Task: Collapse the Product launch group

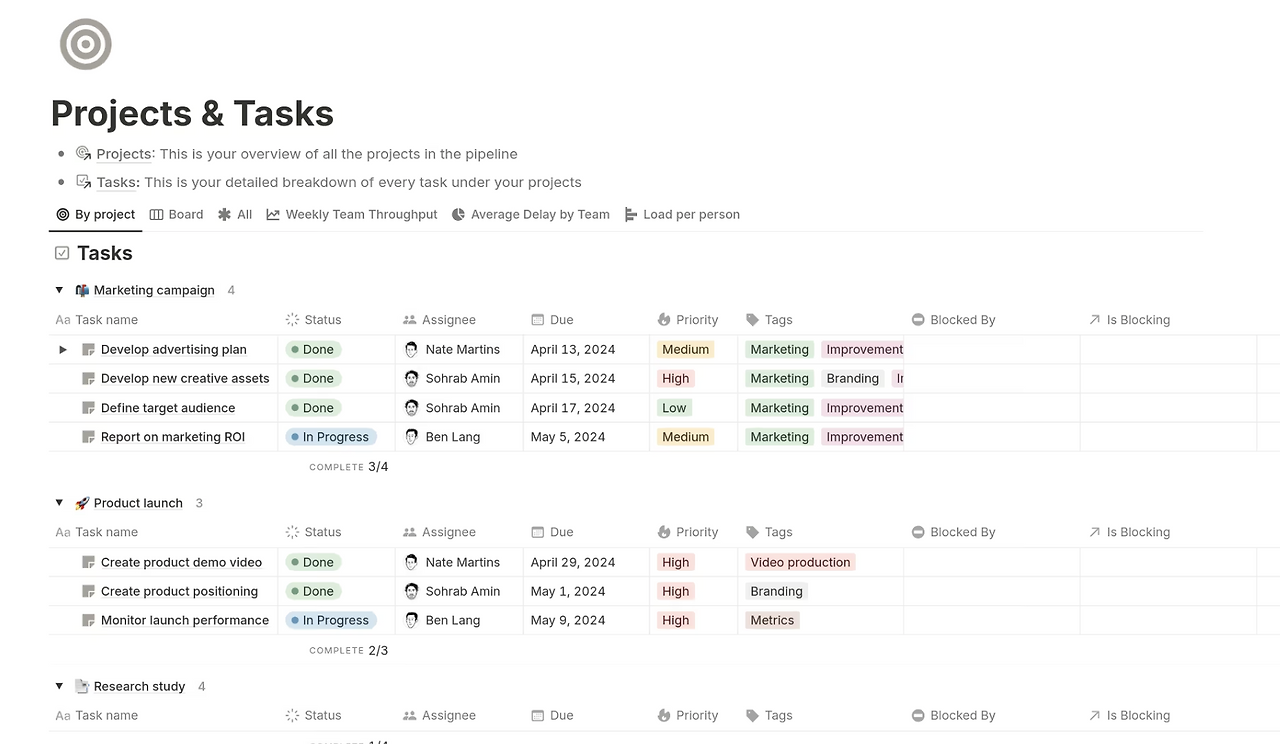Action: coord(59,503)
